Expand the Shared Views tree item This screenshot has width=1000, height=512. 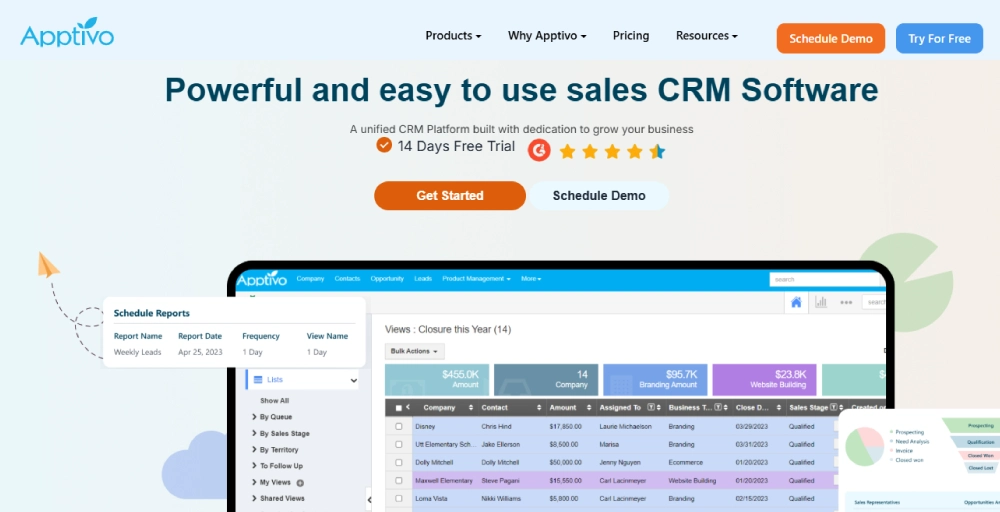coord(254,499)
